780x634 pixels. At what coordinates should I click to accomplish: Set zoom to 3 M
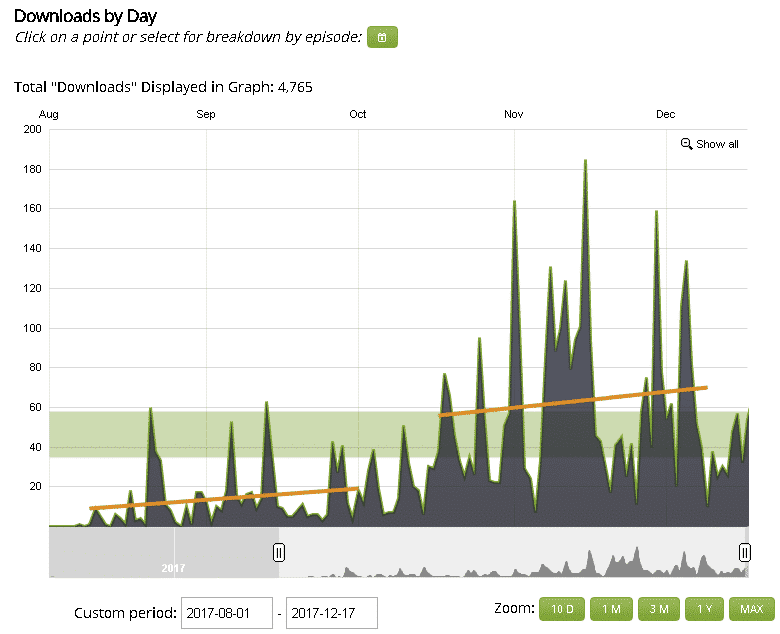click(x=659, y=609)
